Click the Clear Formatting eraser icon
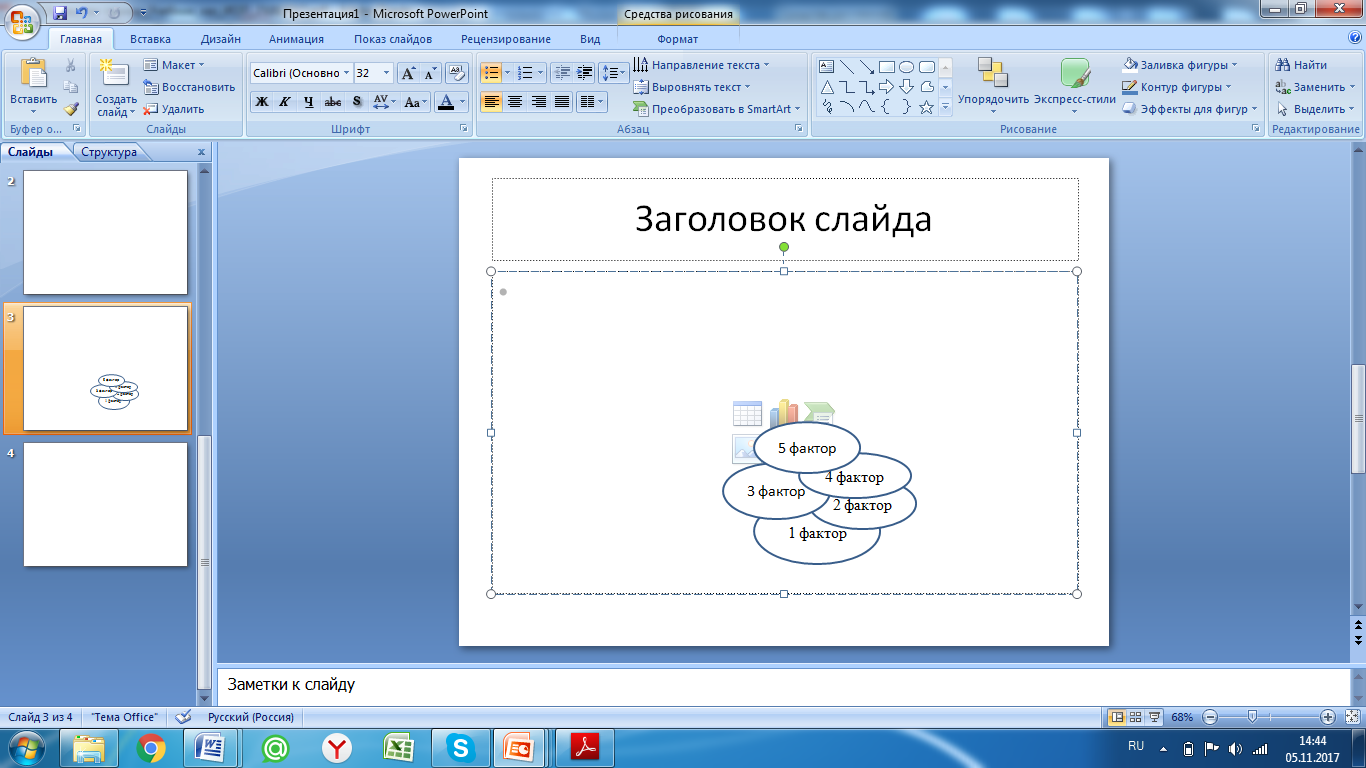The image size is (1366, 768). pos(457,73)
